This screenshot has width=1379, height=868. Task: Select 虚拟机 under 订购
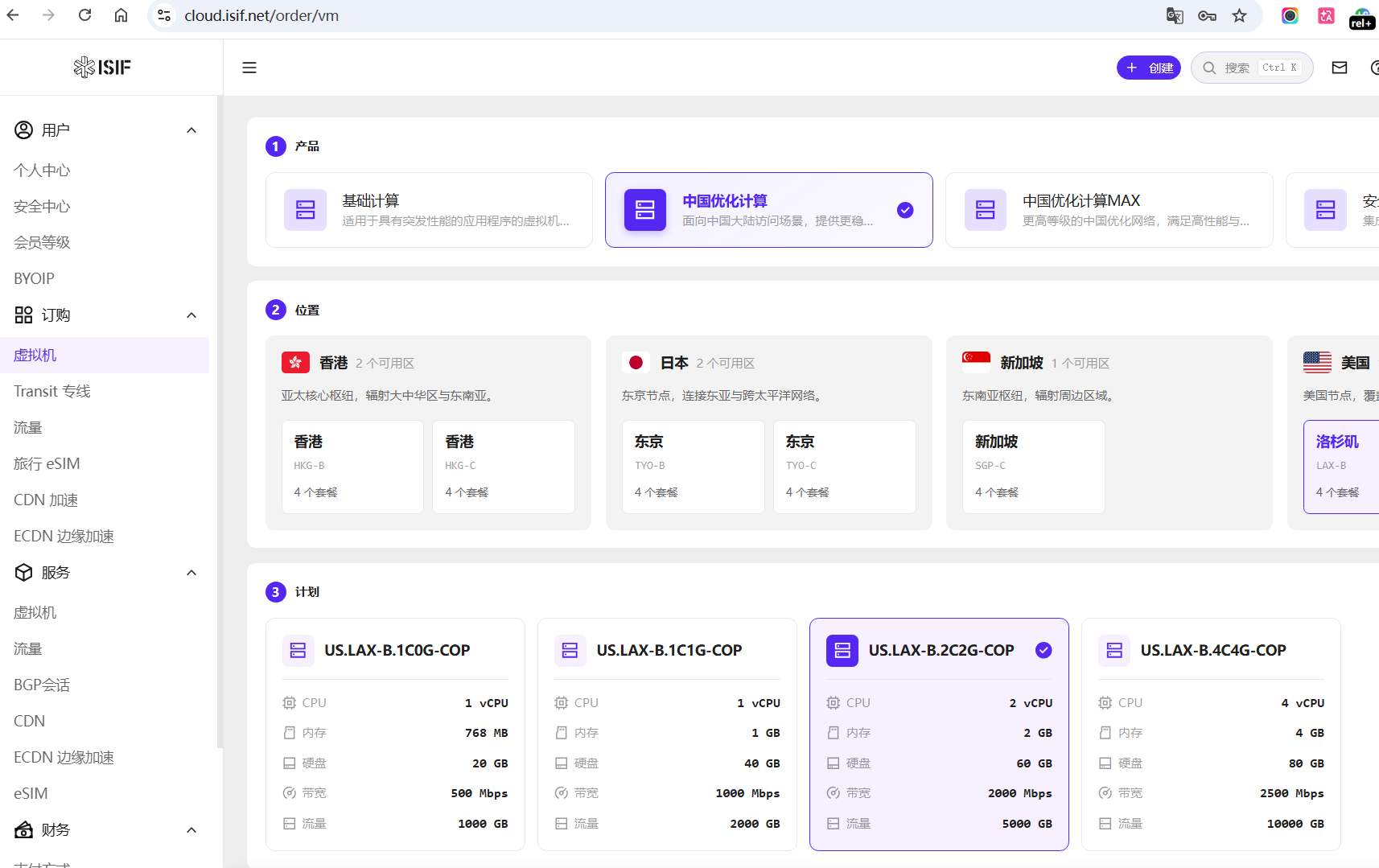(x=105, y=355)
